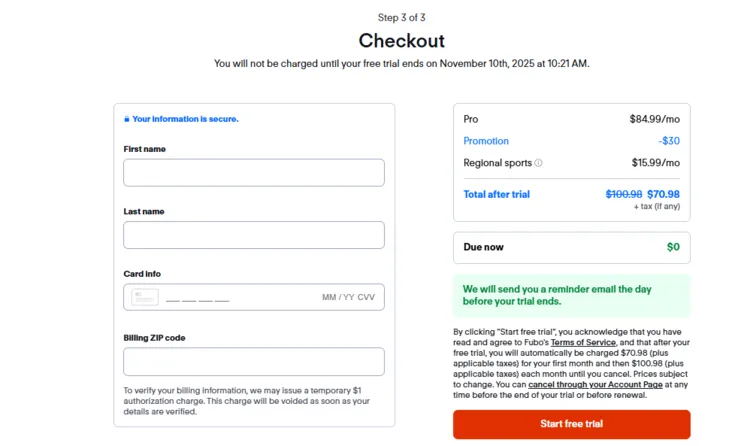Click the Promotion link in order summary
This screenshot has height=446, width=750.
pos(486,141)
